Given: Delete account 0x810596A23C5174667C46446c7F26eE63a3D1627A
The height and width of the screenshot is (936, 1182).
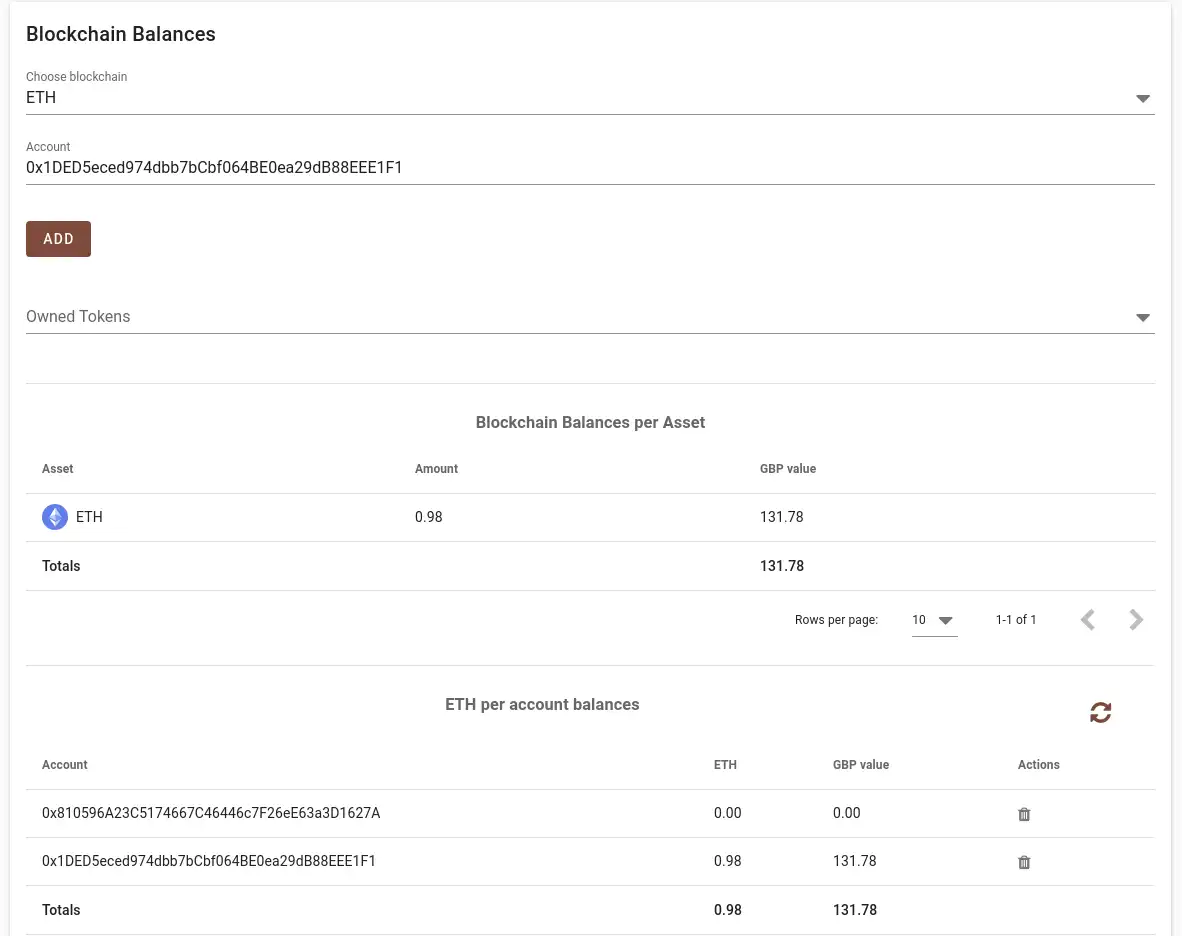Looking at the screenshot, I should [x=1024, y=814].
